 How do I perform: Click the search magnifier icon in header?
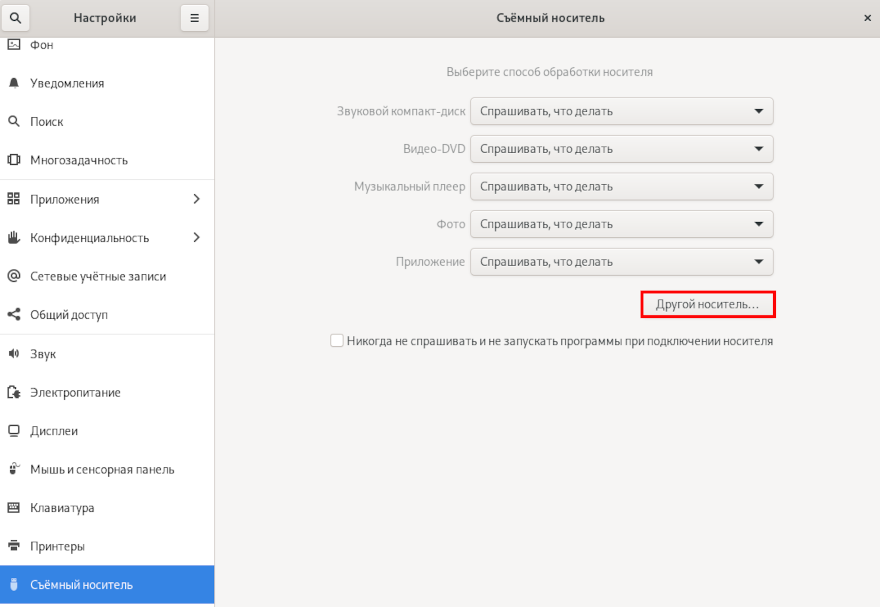(x=15, y=18)
